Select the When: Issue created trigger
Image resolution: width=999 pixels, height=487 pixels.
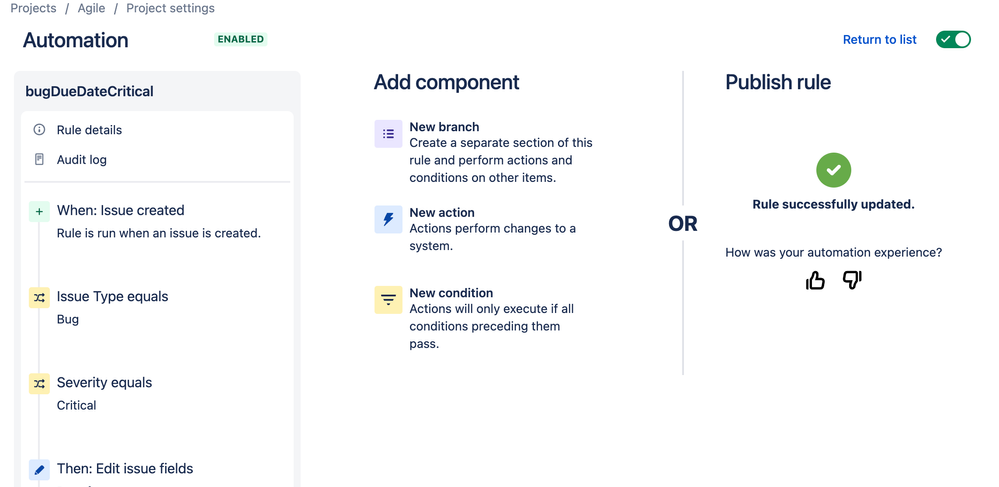coord(120,211)
